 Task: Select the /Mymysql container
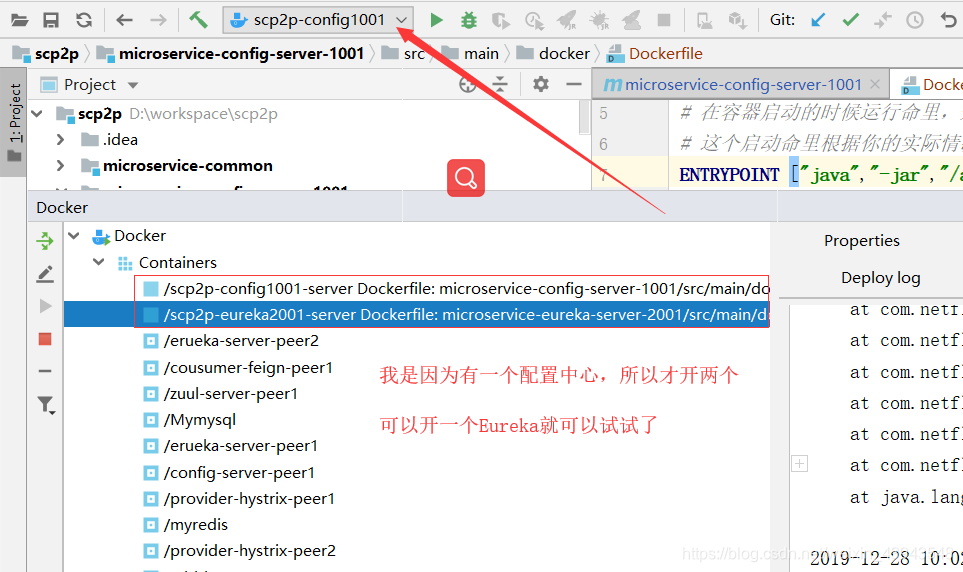tap(190, 420)
